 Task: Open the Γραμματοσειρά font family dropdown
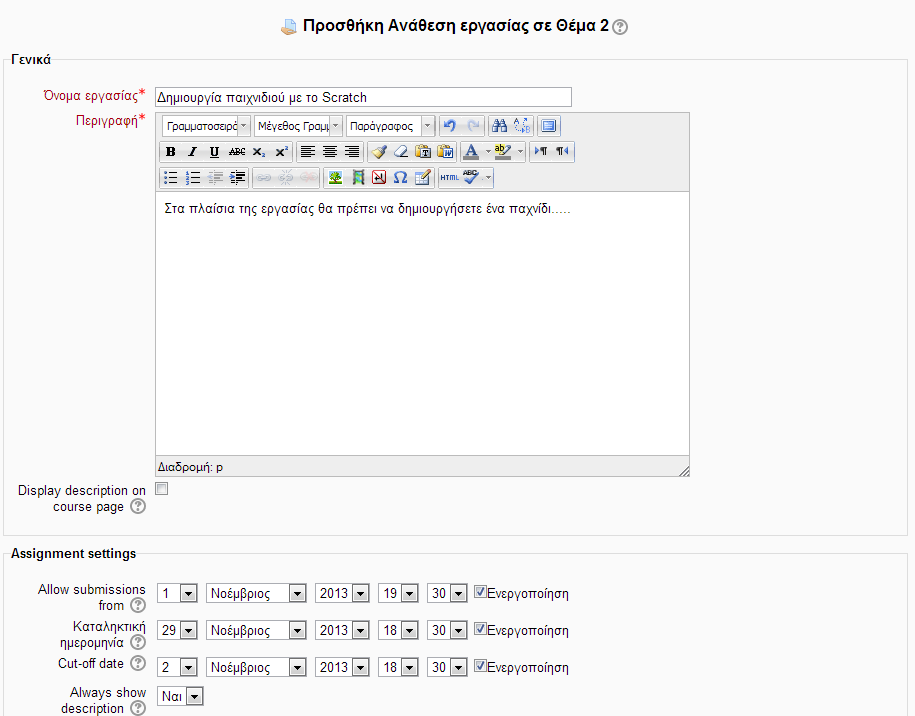tap(207, 125)
